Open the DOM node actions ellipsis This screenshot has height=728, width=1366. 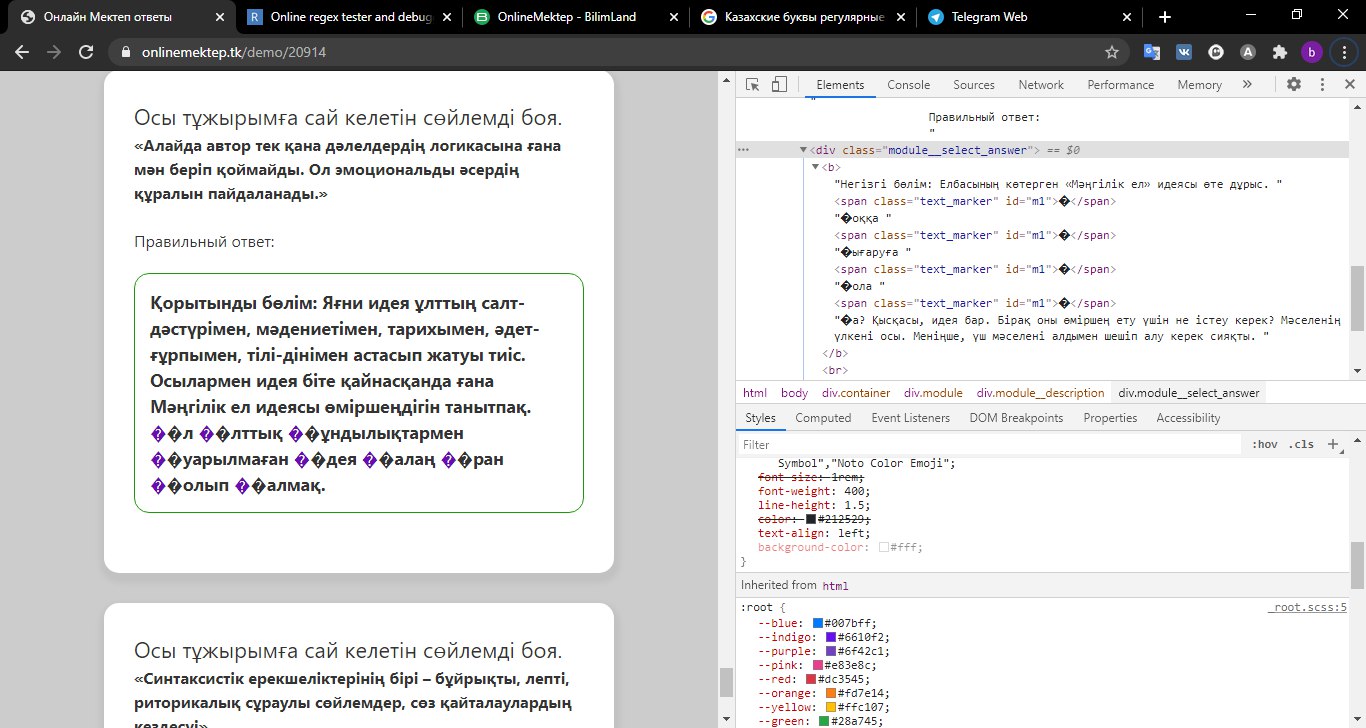pos(743,150)
